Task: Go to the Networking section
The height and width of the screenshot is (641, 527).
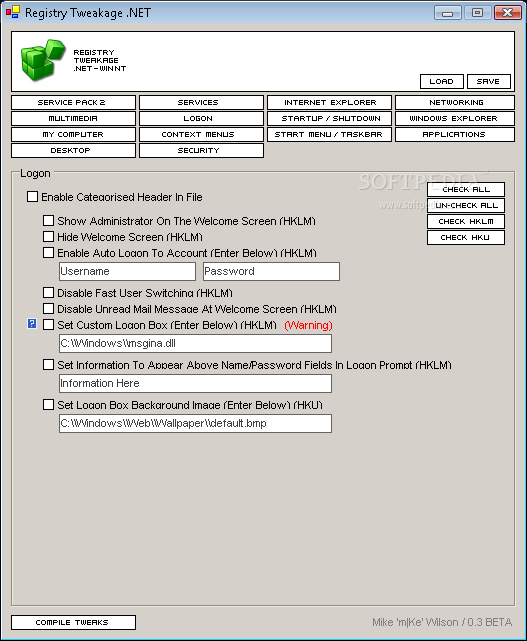Action: click(455, 102)
